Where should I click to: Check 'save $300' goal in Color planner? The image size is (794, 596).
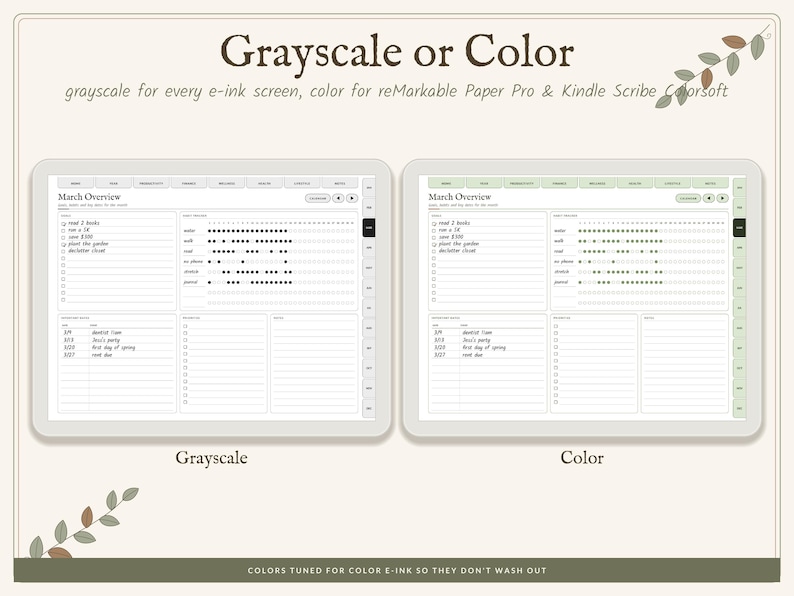[434, 237]
